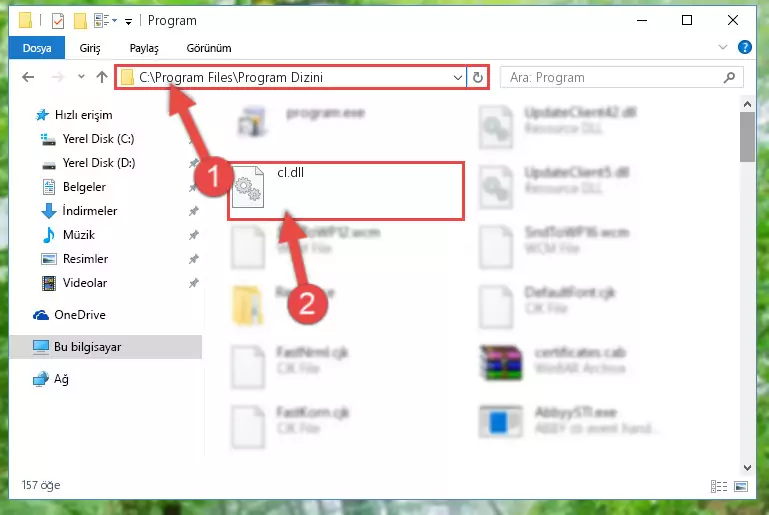Screen dimensions: 769x515
Task: Click the Ara: Program search box
Action: pyautogui.click(x=621, y=77)
